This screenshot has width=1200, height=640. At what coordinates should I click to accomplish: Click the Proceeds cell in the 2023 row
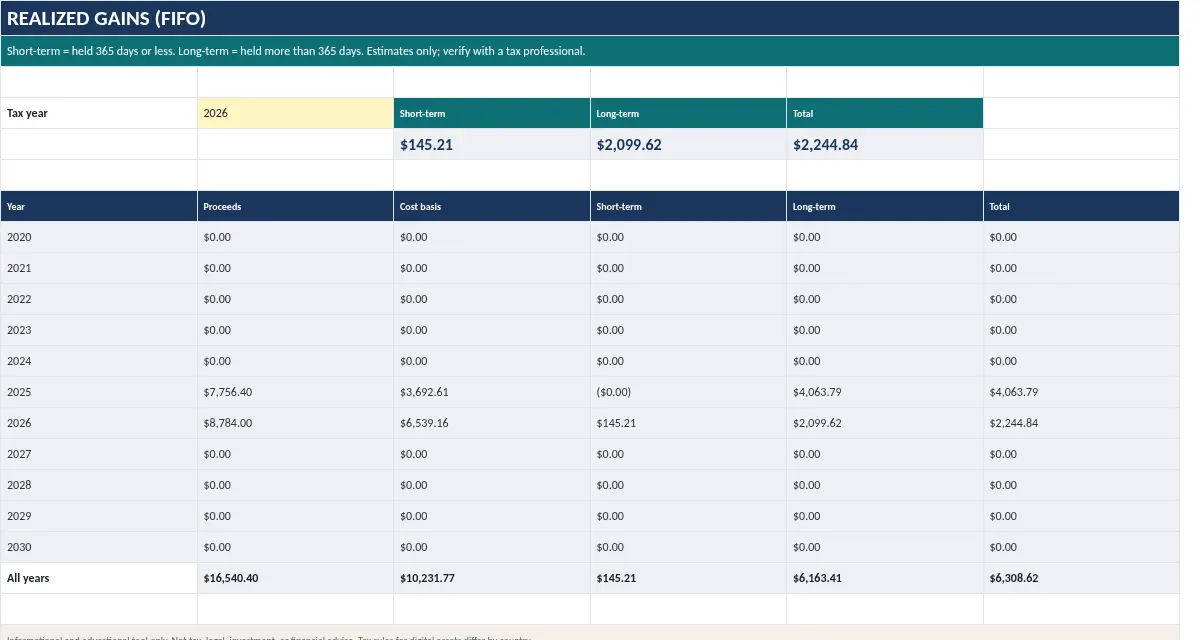[x=295, y=330]
